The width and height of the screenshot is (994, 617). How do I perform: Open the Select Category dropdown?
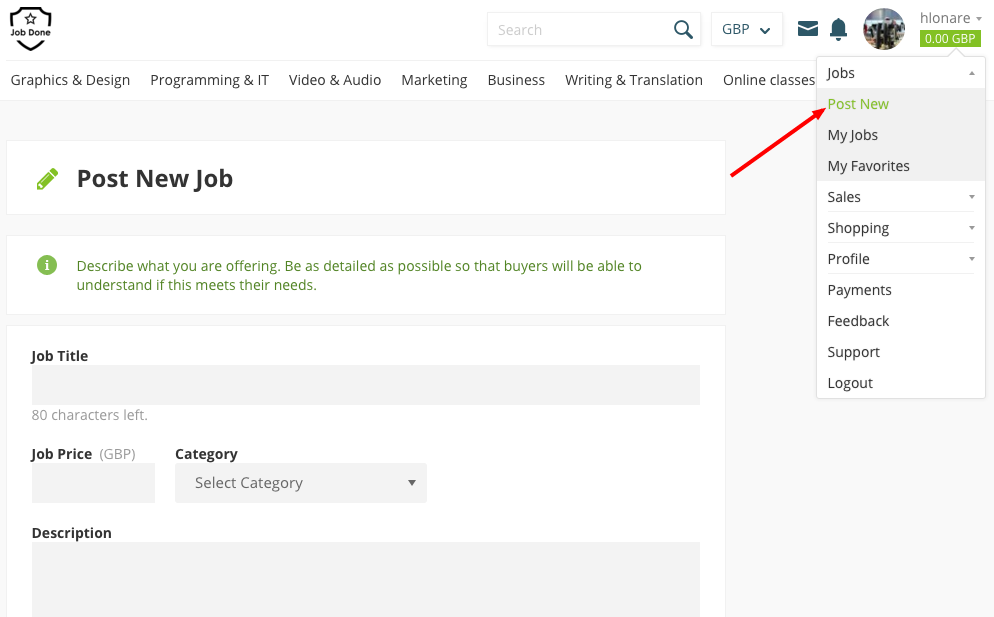click(x=301, y=483)
